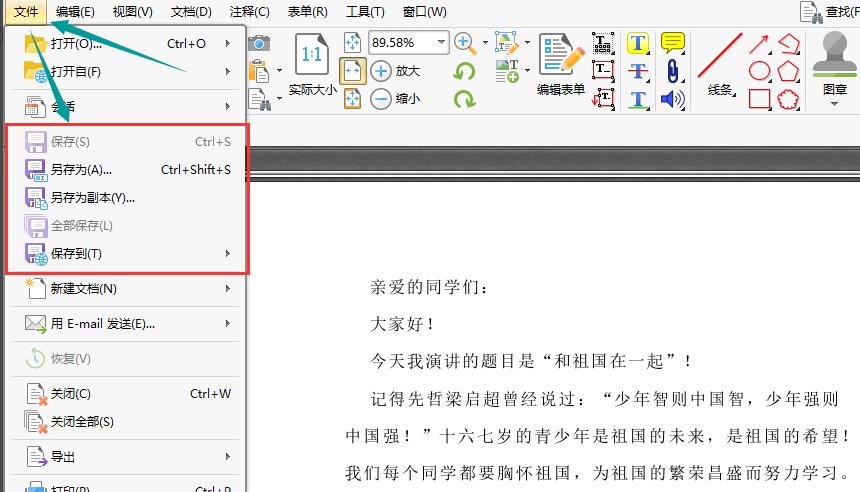The image size is (860, 492).
Task: Click the document line 亲爱的同学们：
Action: (x=429, y=287)
